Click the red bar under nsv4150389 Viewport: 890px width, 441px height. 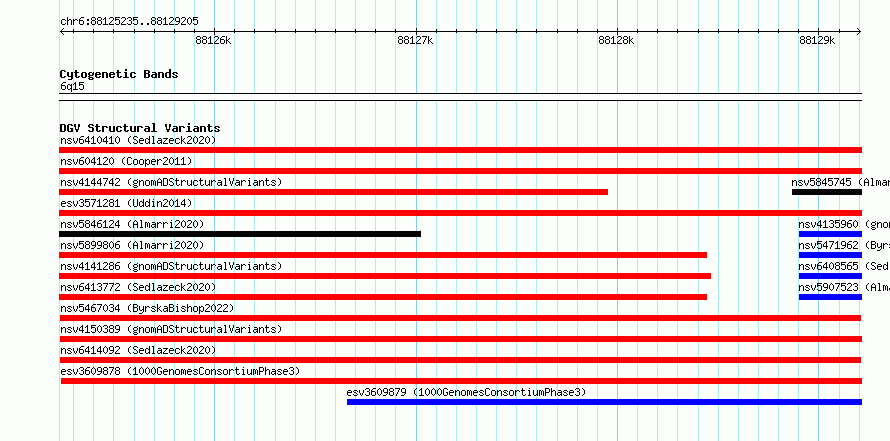click(460, 339)
